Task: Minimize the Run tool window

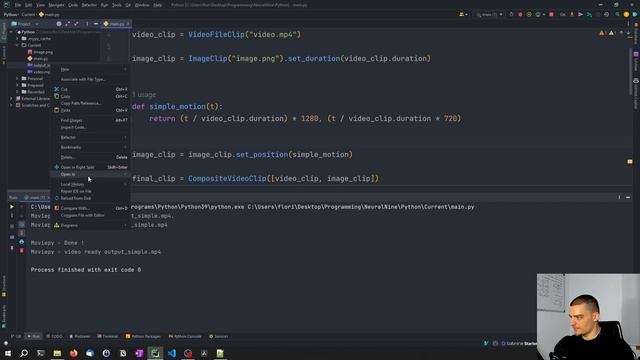Action: 628,197
